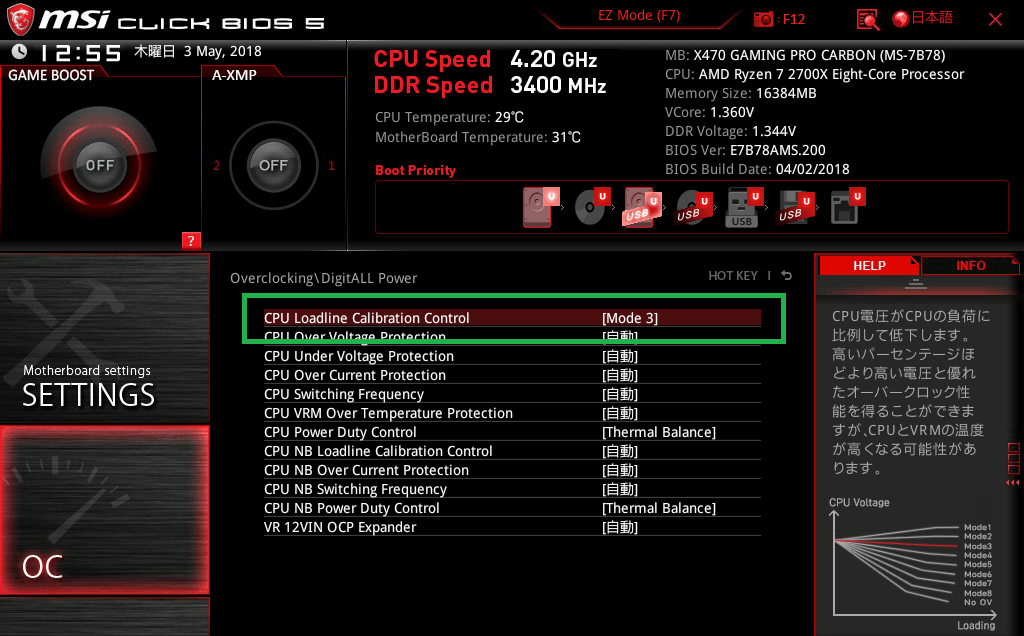
Task: Select A-XMP profile 2
Action: coord(216,166)
